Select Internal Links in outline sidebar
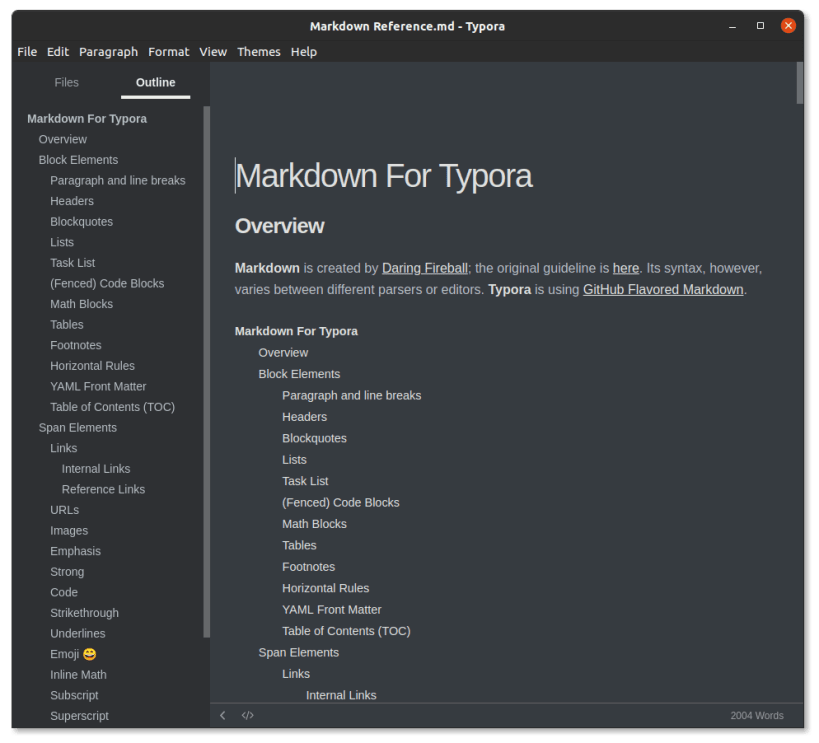Screen dimensions: 819x743 click(x=96, y=469)
